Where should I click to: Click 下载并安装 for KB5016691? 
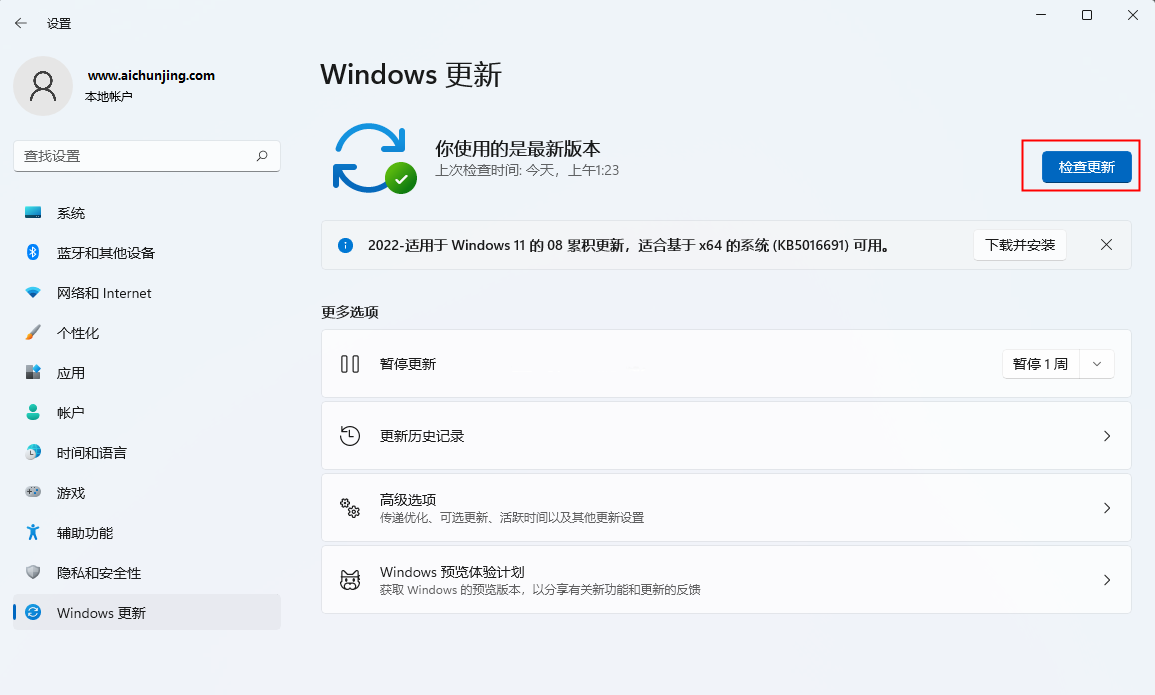(x=1019, y=245)
